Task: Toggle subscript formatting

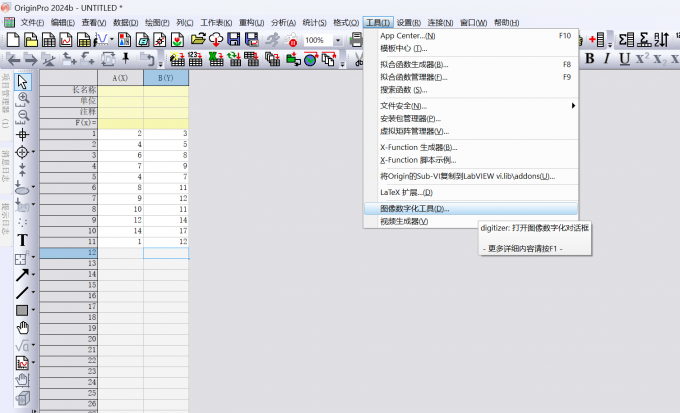Action: 659,59
